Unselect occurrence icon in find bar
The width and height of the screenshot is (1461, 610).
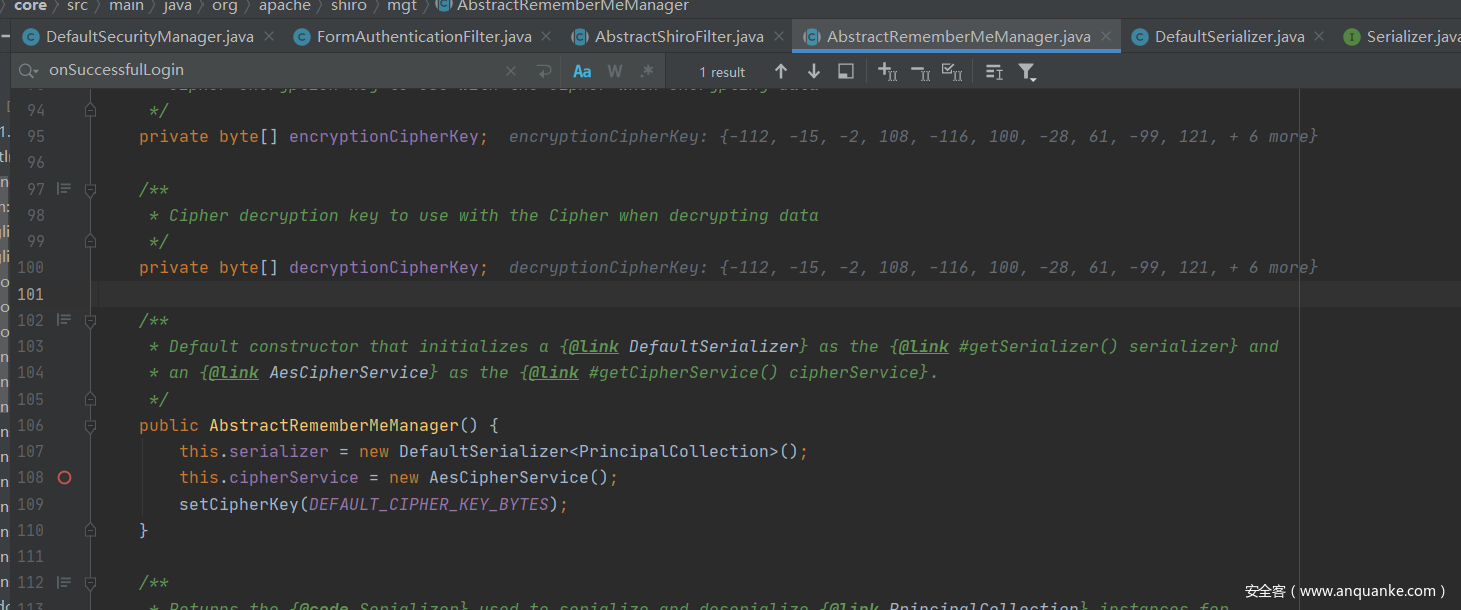coord(920,71)
